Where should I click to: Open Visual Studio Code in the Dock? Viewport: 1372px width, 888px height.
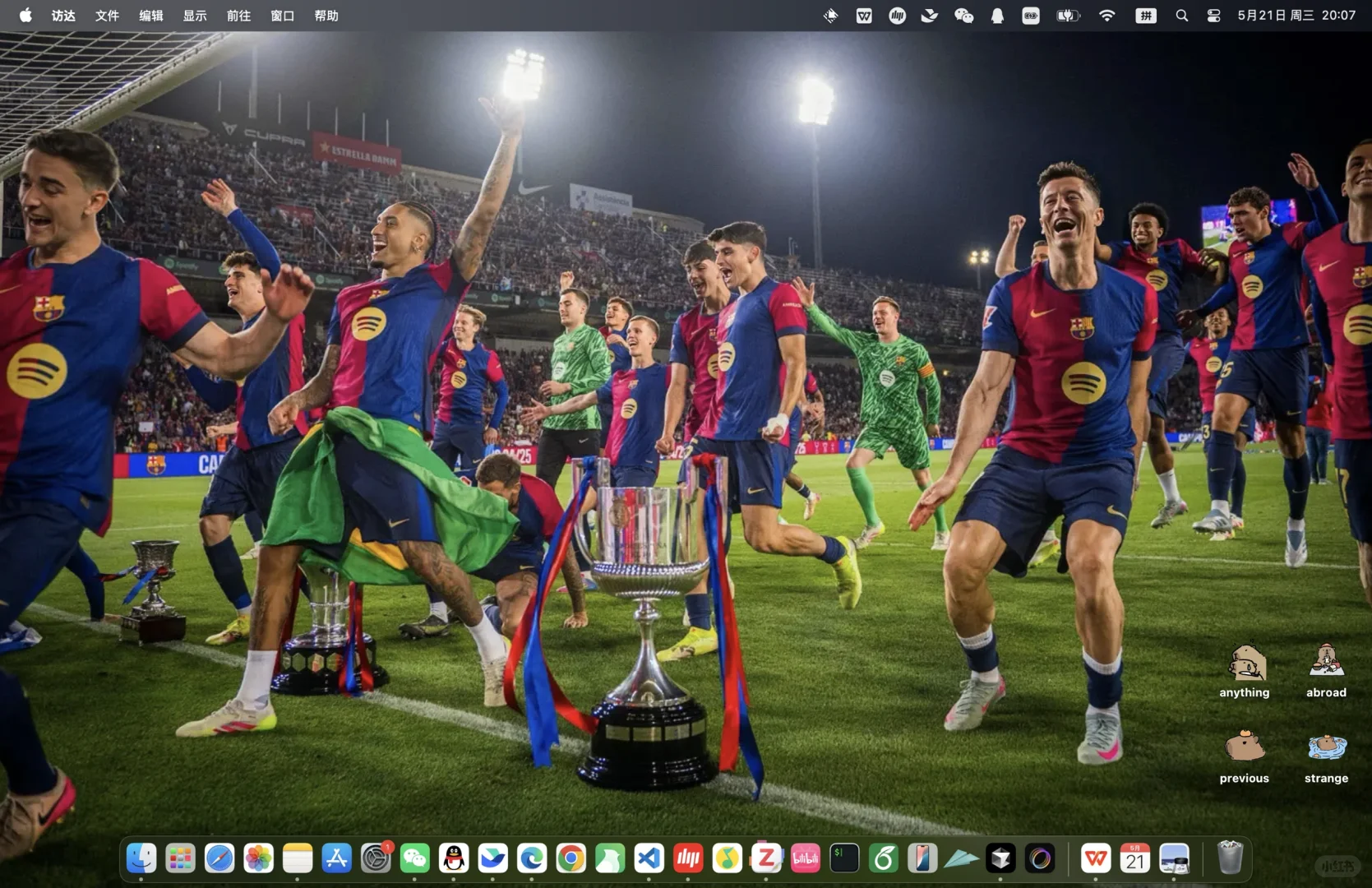649,858
